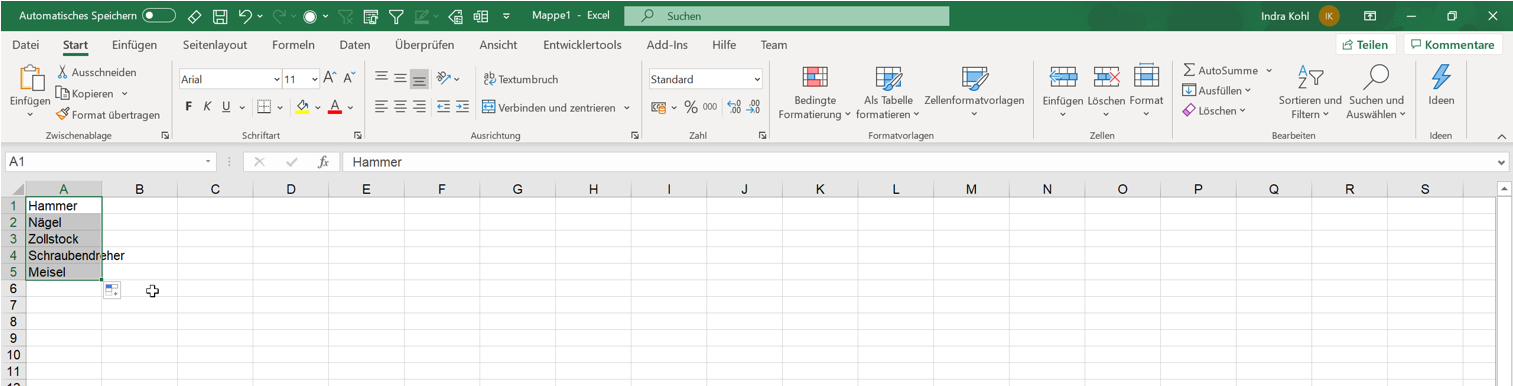Viewport: 1513px width, 386px height.
Task: Click the vertical scrollbar up arrow
Action: [x=1504, y=189]
